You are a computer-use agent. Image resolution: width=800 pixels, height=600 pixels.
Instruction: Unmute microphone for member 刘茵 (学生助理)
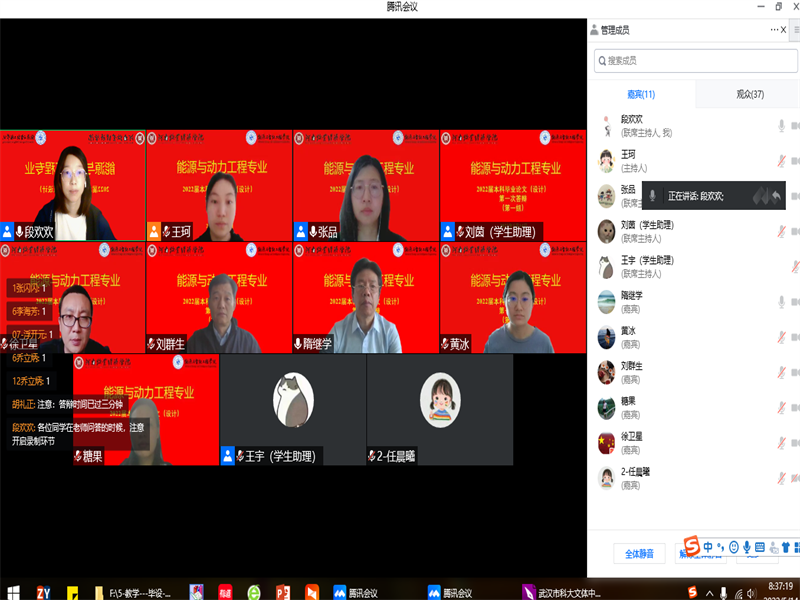pyautogui.click(x=782, y=231)
